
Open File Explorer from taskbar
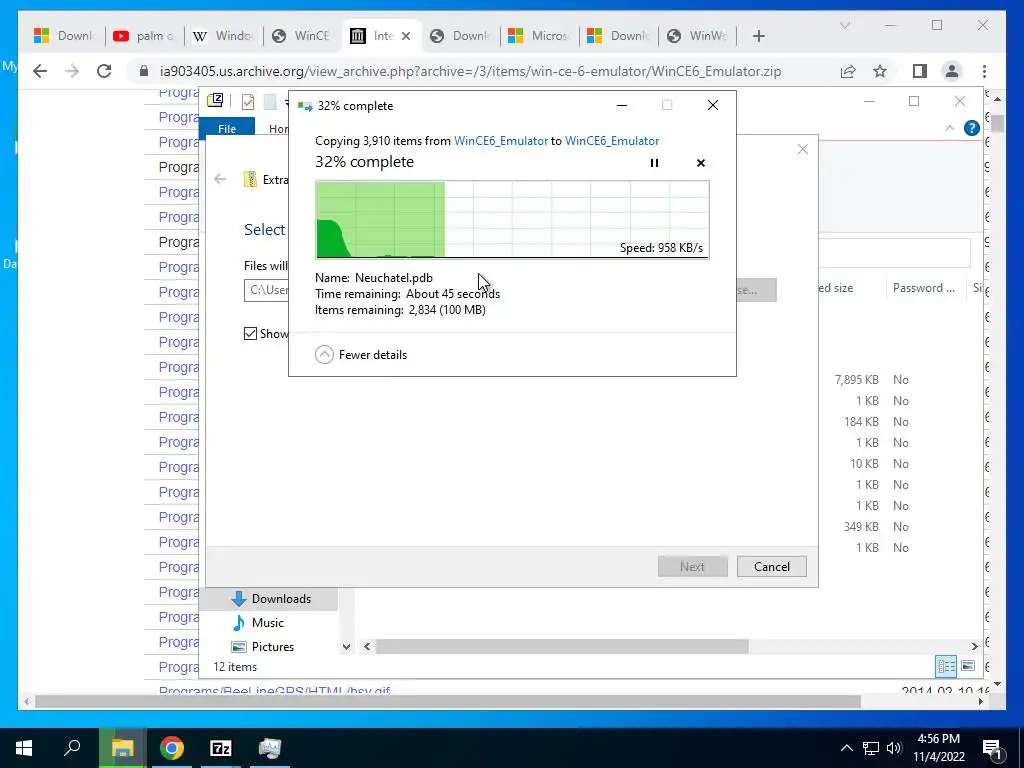point(122,748)
